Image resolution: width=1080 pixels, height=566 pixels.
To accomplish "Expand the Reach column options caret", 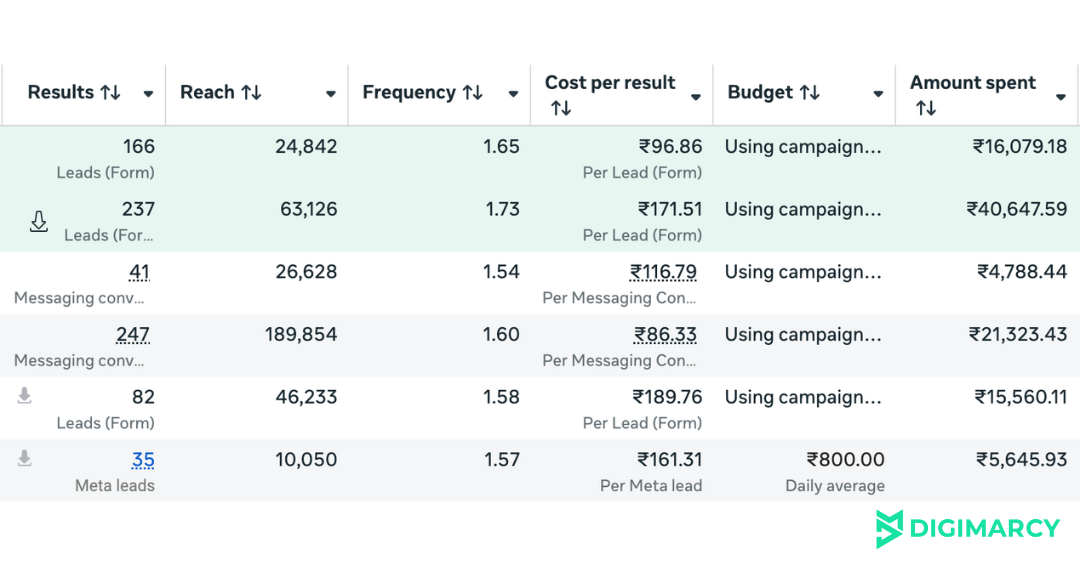I will (330, 95).
